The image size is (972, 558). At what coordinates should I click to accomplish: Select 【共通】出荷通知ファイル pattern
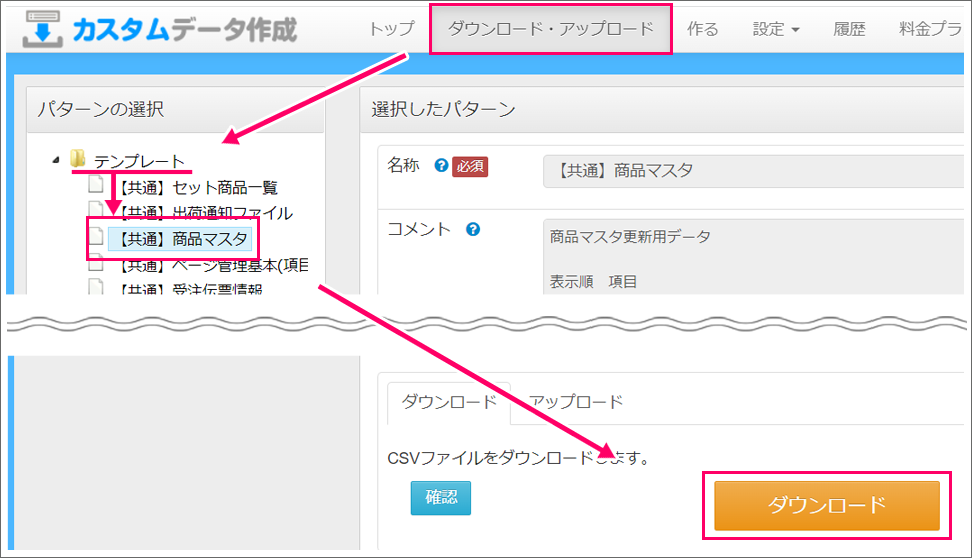(205, 213)
